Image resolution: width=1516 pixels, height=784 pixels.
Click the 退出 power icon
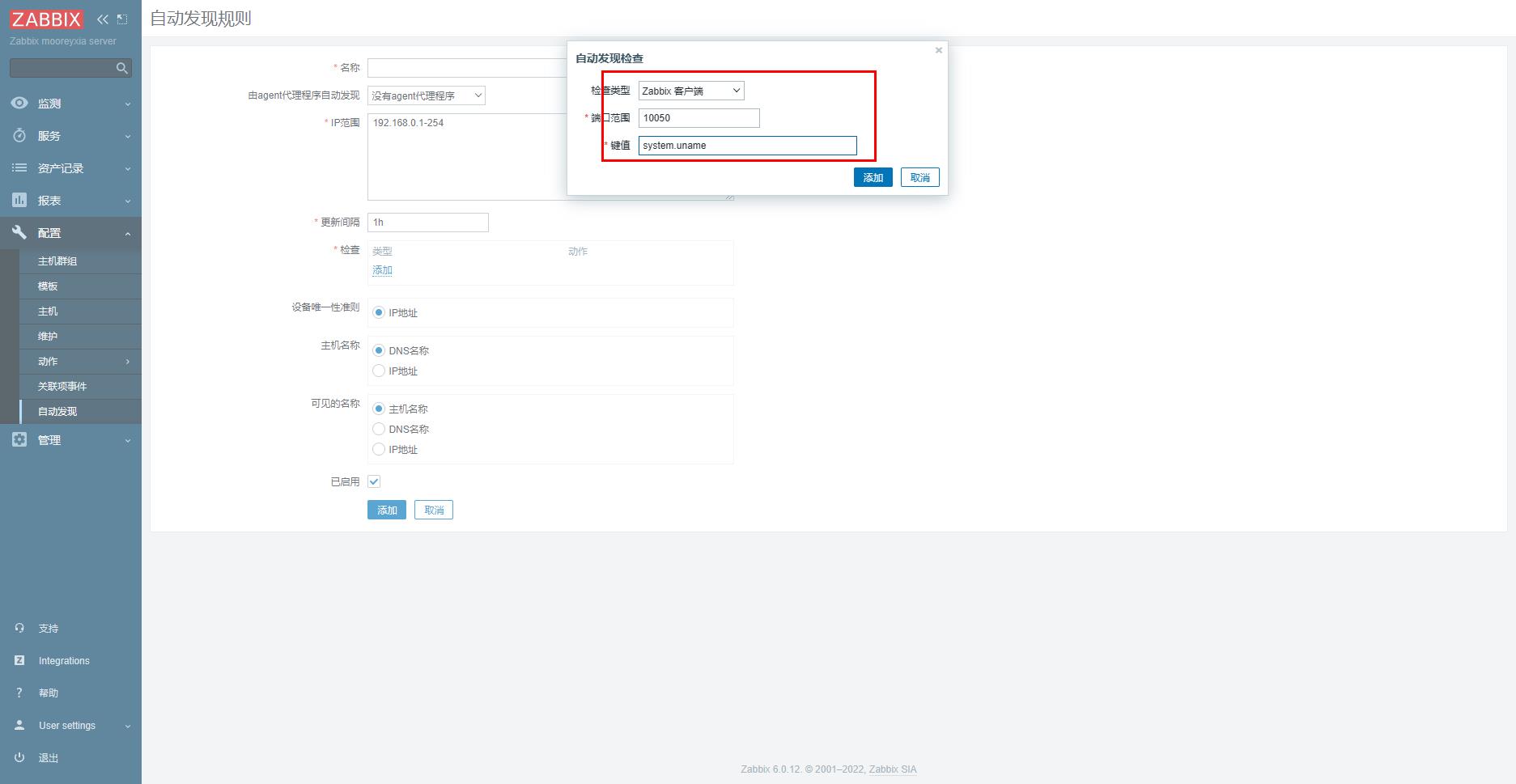[19, 758]
